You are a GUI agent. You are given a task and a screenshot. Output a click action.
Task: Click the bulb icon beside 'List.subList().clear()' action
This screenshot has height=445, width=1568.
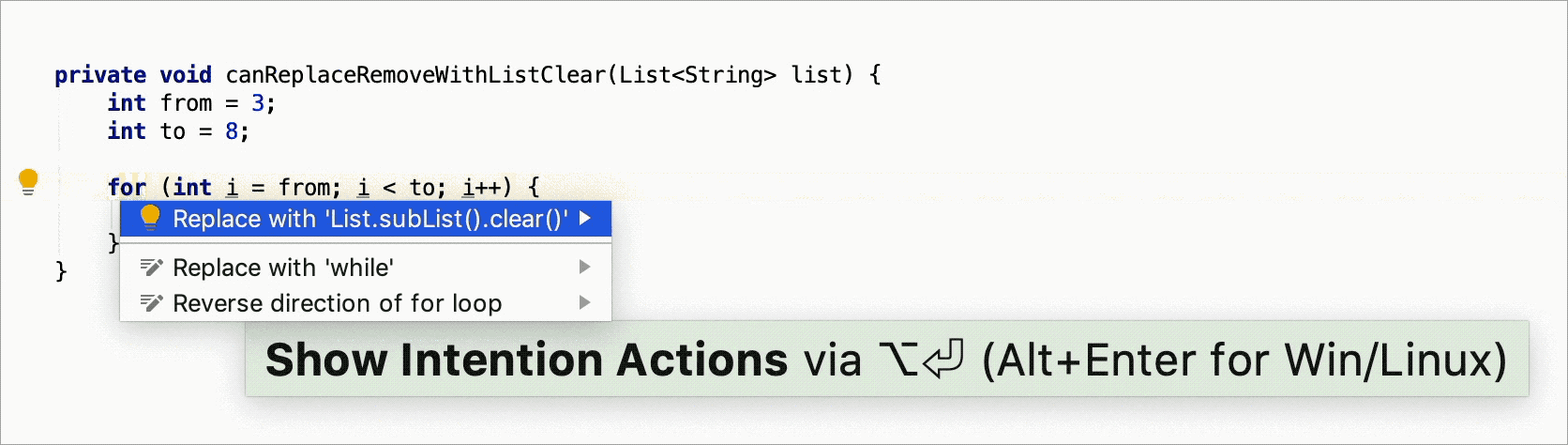(150, 218)
